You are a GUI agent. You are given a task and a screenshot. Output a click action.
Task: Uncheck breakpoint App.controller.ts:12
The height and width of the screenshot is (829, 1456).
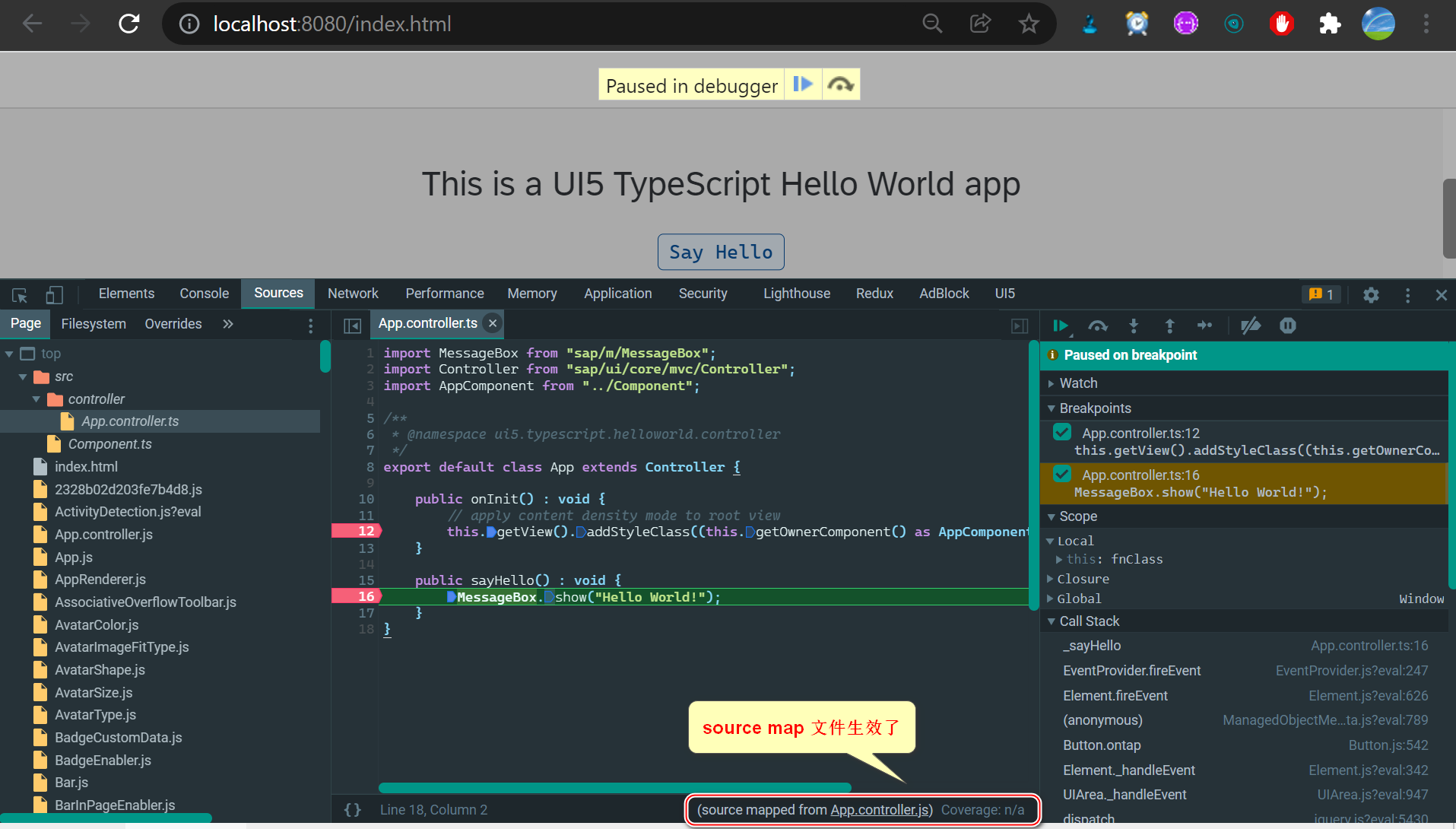(x=1062, y=433)
